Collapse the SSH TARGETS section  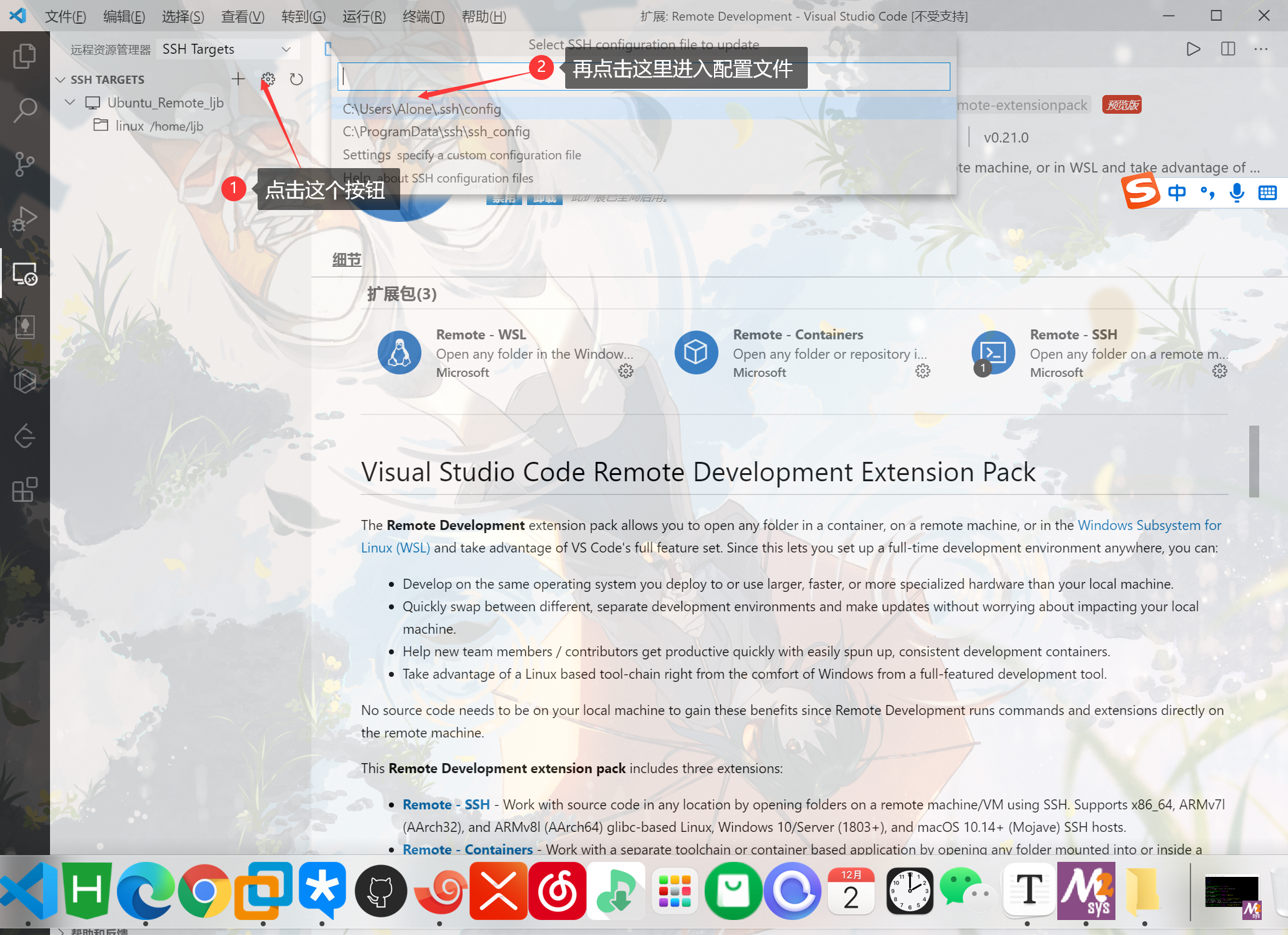pyautogui.click(x=61, y=79)
